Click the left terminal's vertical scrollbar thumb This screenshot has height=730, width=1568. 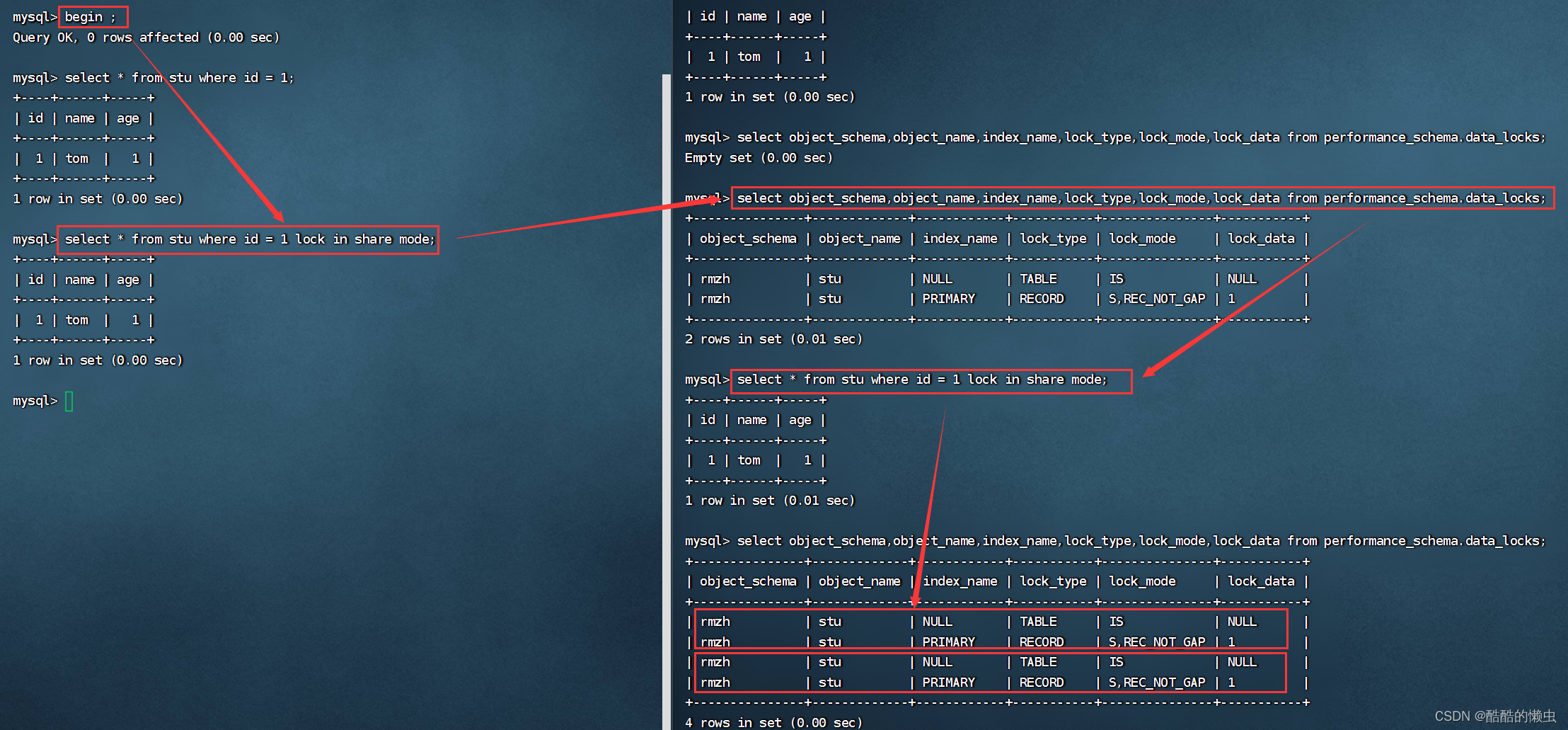point(666,401)
